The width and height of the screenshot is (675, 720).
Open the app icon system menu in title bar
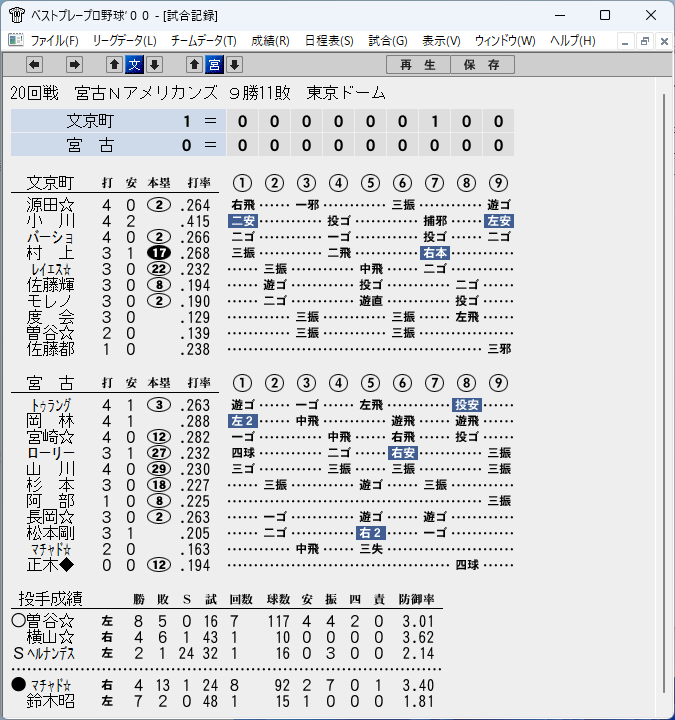coord(17,15)
